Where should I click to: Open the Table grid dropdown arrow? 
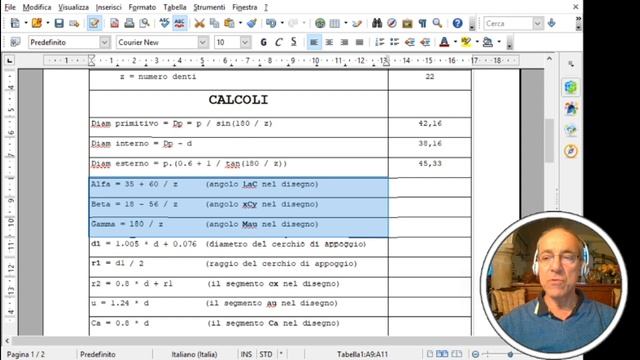[346, 23]
